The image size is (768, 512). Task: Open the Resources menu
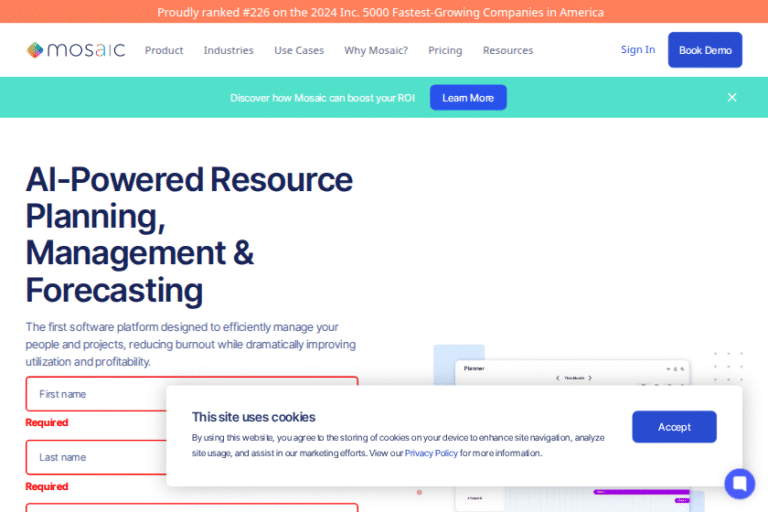point(508,50)
